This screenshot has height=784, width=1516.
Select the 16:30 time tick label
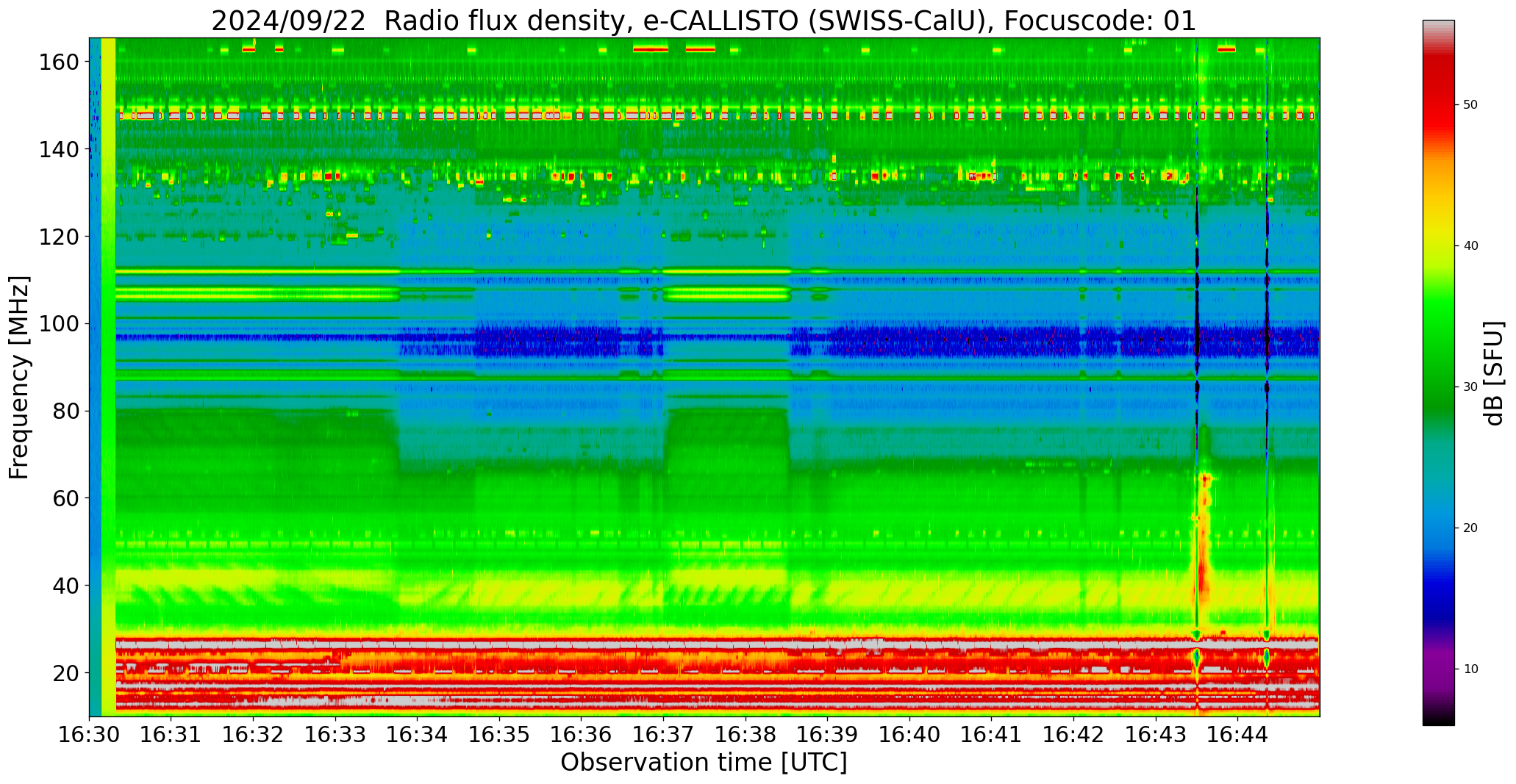tap(90, 734)
